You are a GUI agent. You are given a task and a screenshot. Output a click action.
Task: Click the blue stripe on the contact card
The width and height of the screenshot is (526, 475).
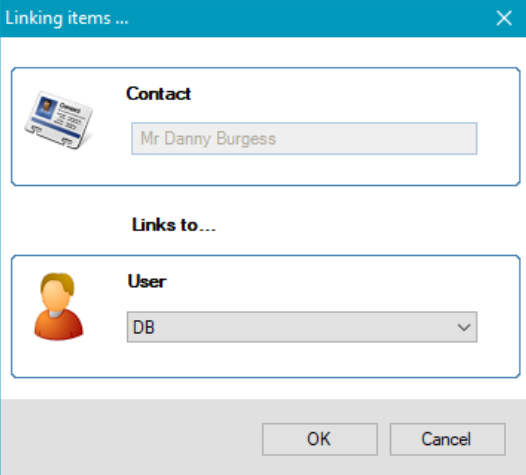pyautogui.click(x=57, y=128)
